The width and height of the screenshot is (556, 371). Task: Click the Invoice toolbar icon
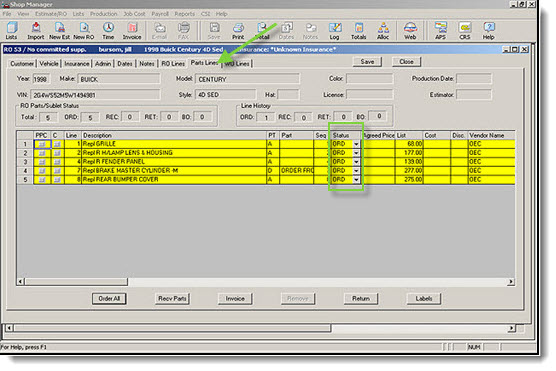pyautogui.click(x=132, y=31)
